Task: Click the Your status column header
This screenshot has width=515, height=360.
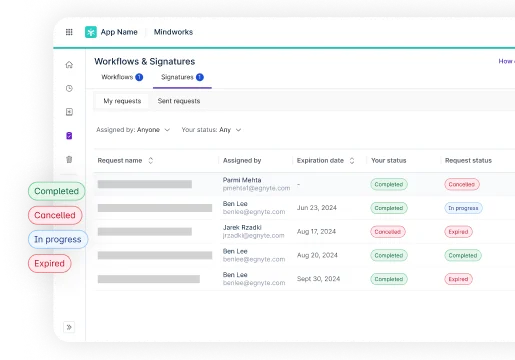Action: pos(389,160)
